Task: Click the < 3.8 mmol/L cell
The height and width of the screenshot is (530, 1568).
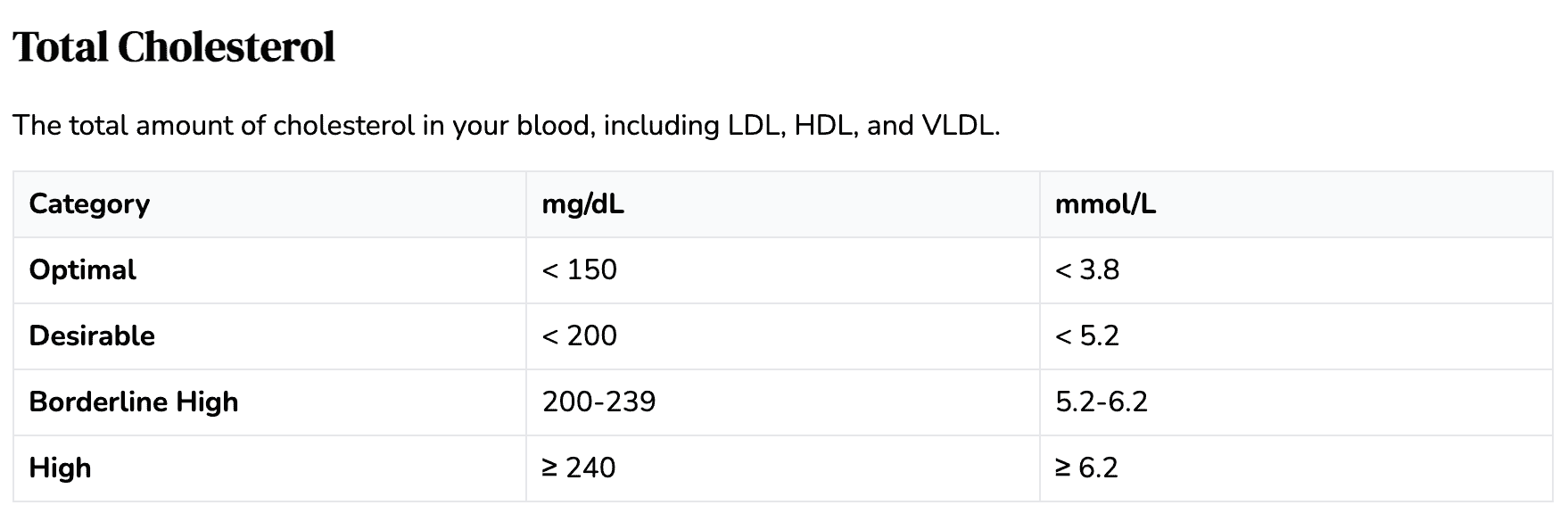Action: click(x=1086, y=270)
